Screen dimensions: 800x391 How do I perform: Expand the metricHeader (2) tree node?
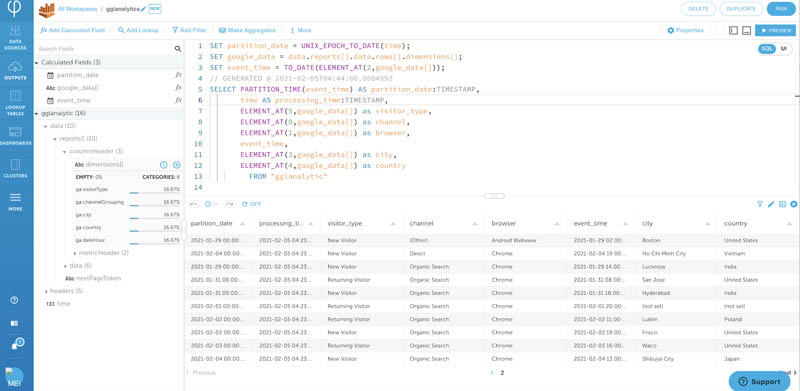point(74,253)
